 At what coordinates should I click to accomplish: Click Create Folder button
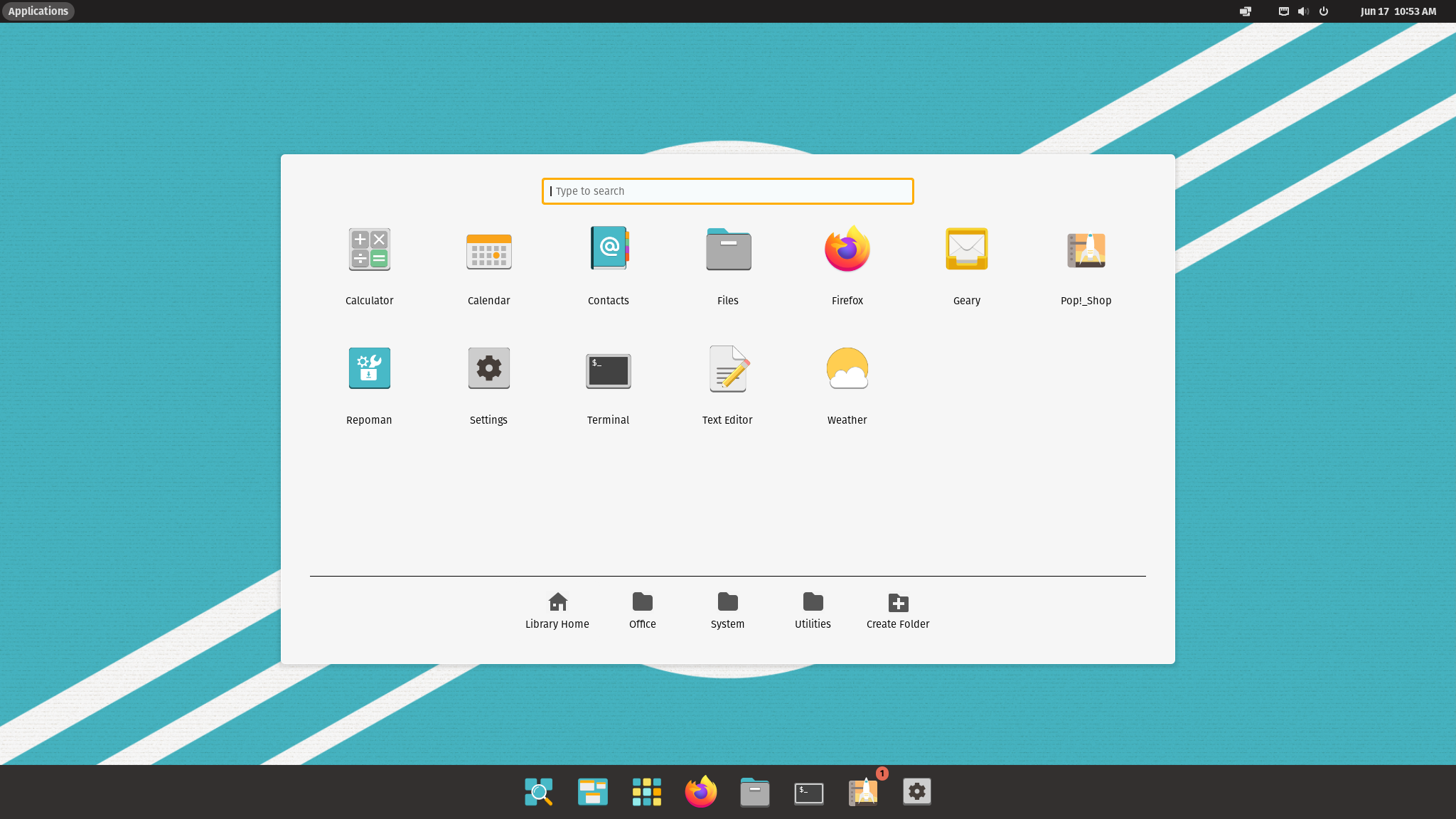click(898, 611)
